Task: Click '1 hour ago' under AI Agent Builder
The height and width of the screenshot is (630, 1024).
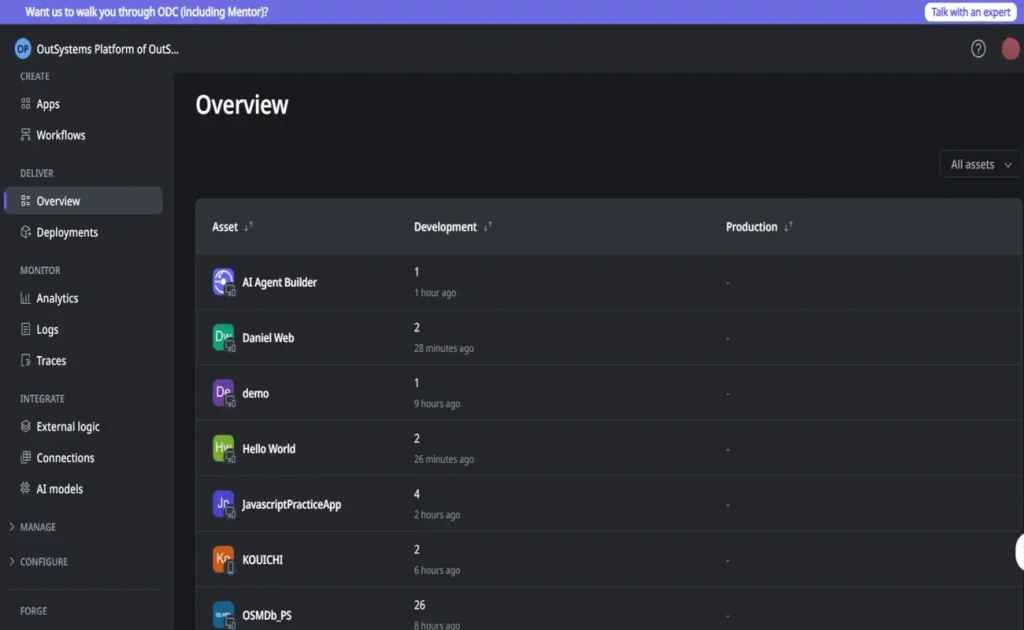Action: click(435, 292)
